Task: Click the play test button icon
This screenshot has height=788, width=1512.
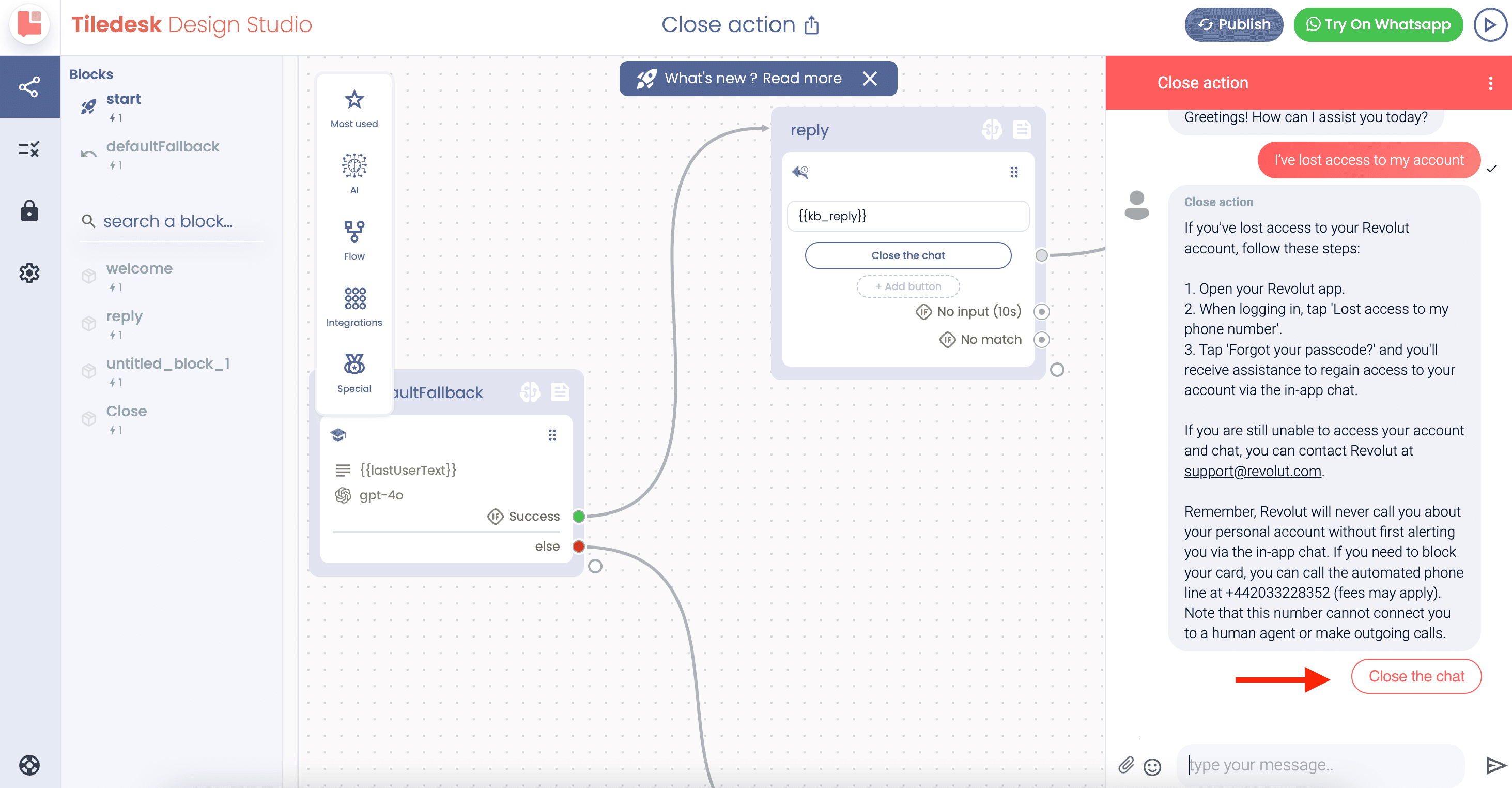Action: click(1490, 25)
